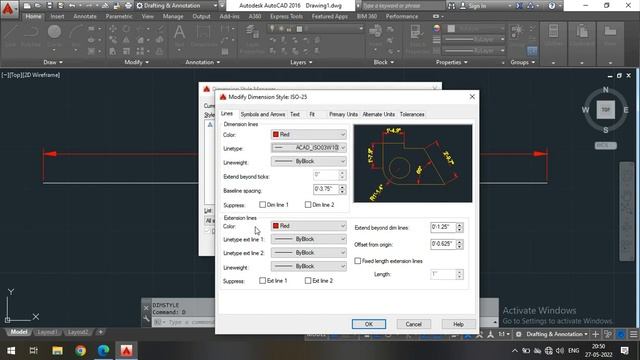Switch to Symbols and Arrows tab
Image resolution: width=640 pixels, height=360 pixels.
pyautogui.click(x=262, y=114)
